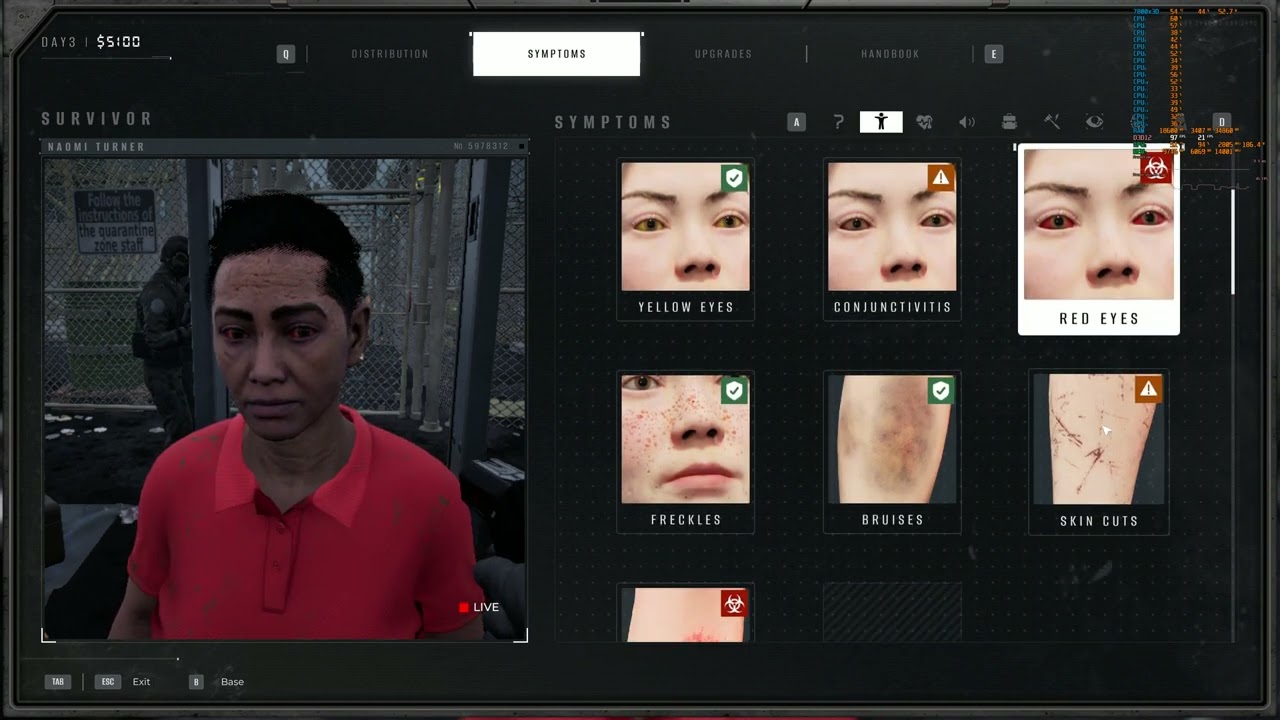The image size is (1280, 720).
Task: Open the hammer tools category
Action: coord(1052,122)
